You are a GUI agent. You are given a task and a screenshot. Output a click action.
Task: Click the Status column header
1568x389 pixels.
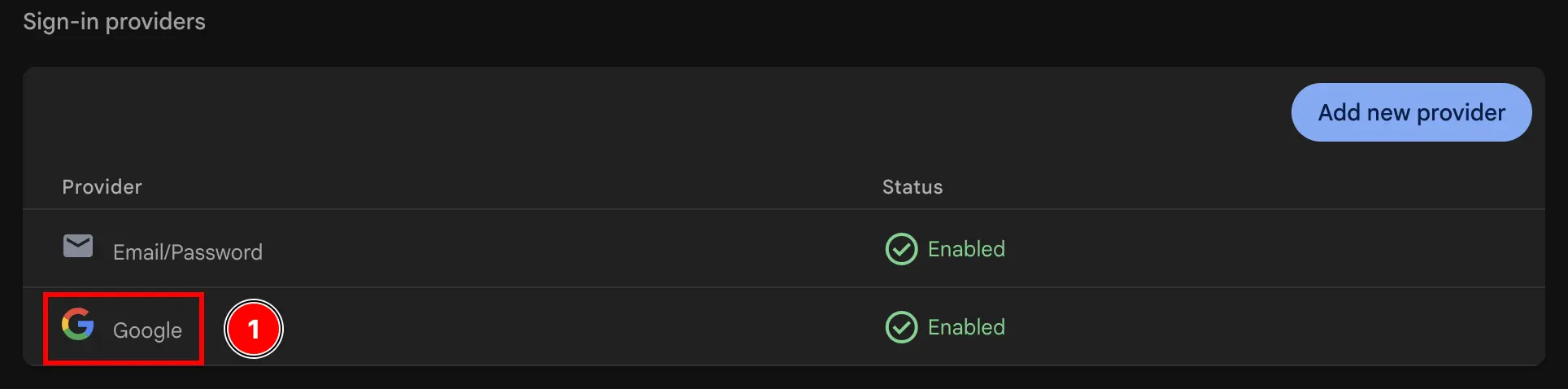point(912,187)
